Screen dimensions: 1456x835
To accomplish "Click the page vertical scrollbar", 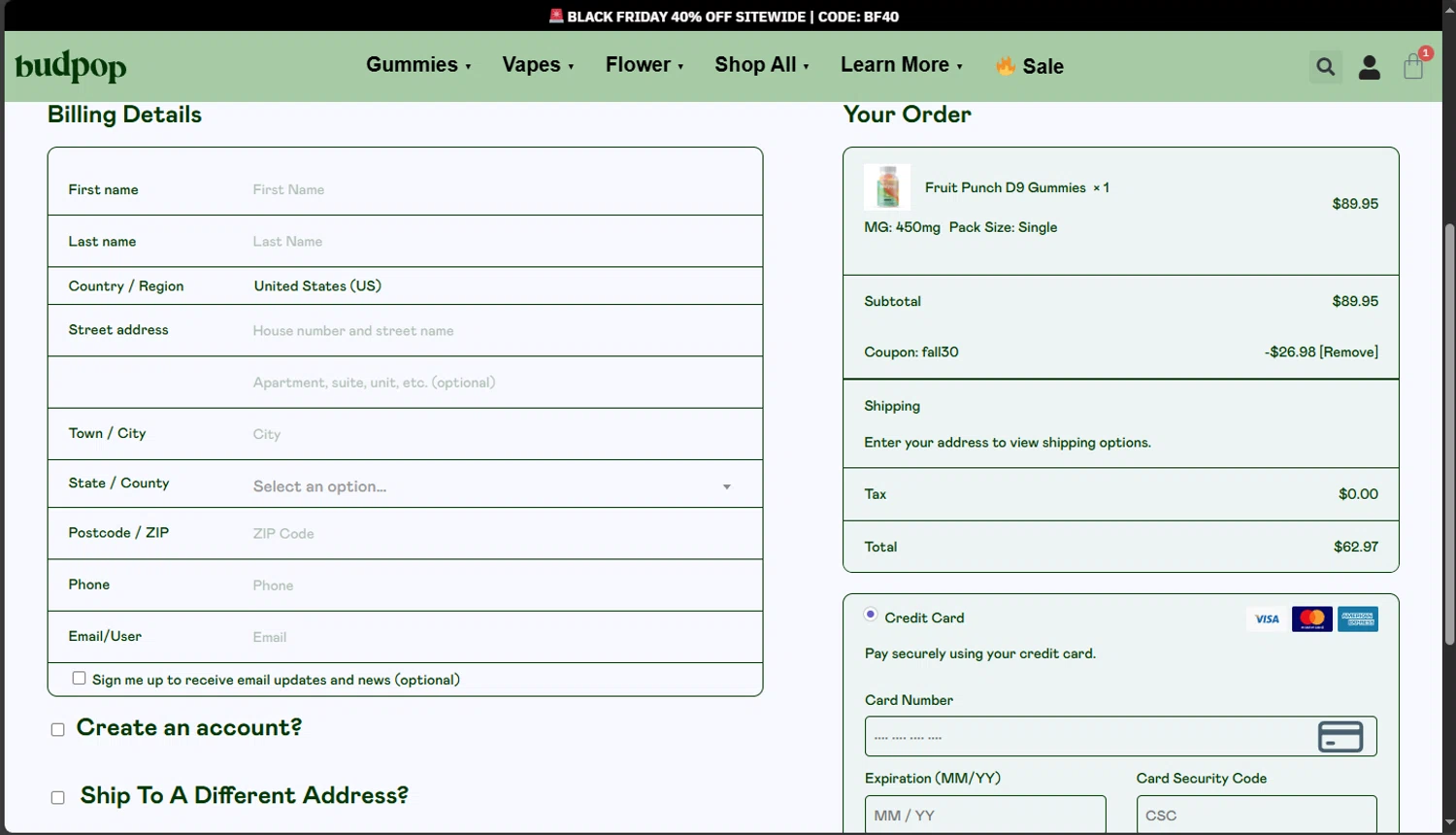I will tap(1449, 434).
